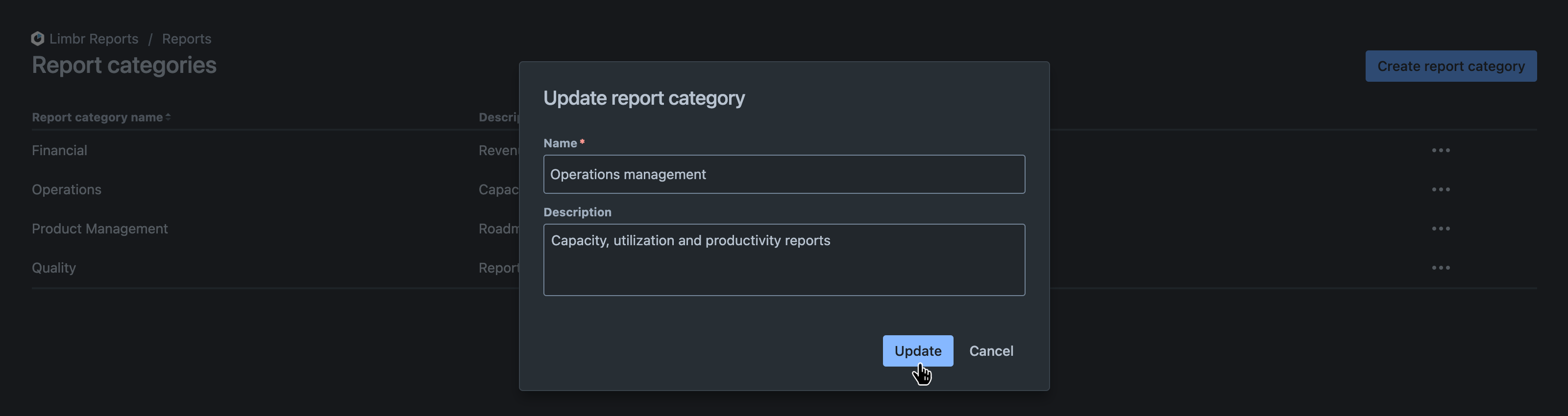Click the Update button in dialog
The width and height of the screenshot is (1568, 416).
coord(917,351)
